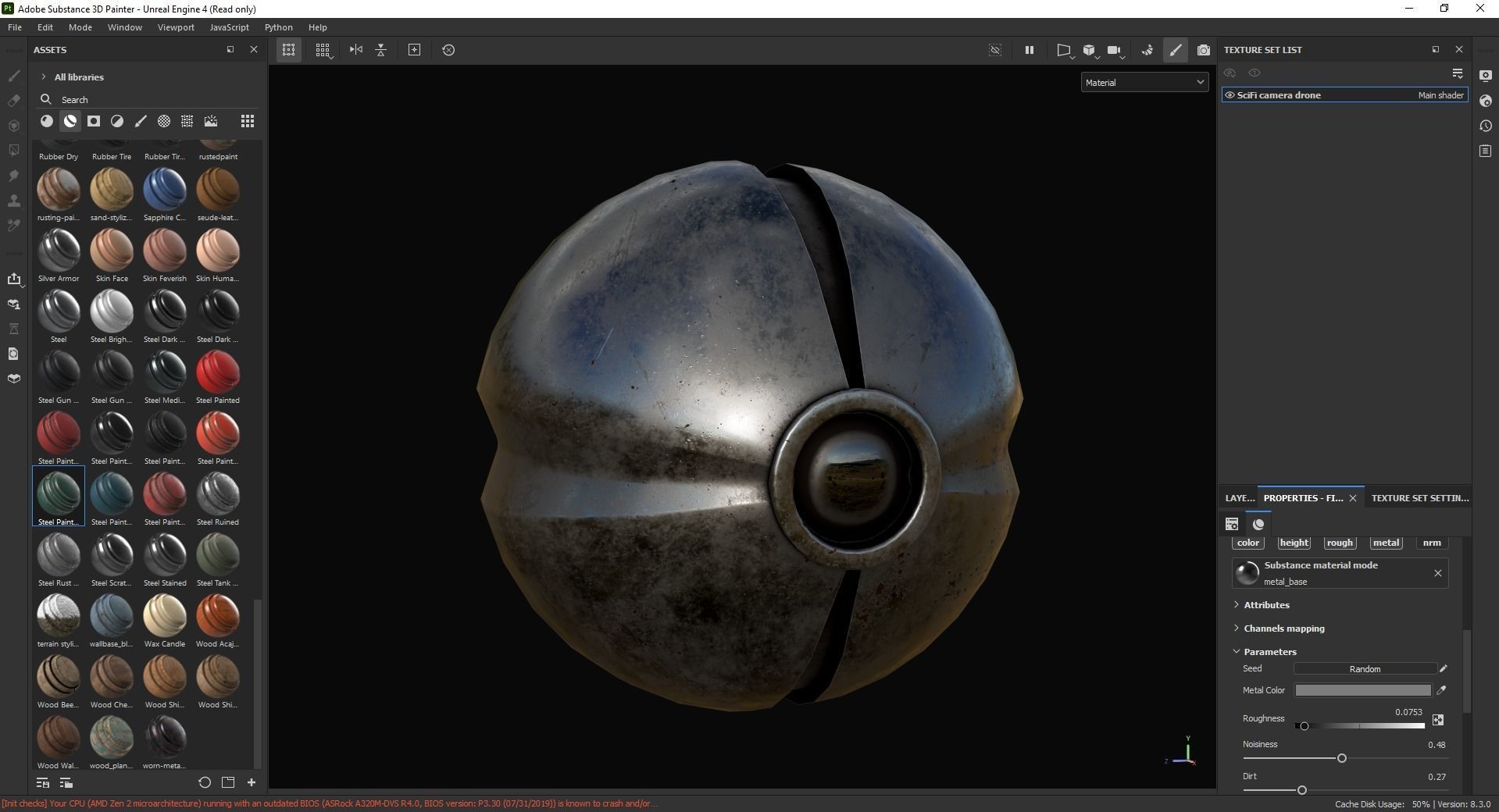Filter assets by Brushes
Viewport: 1499px width, 812px height.
[141, 121]
